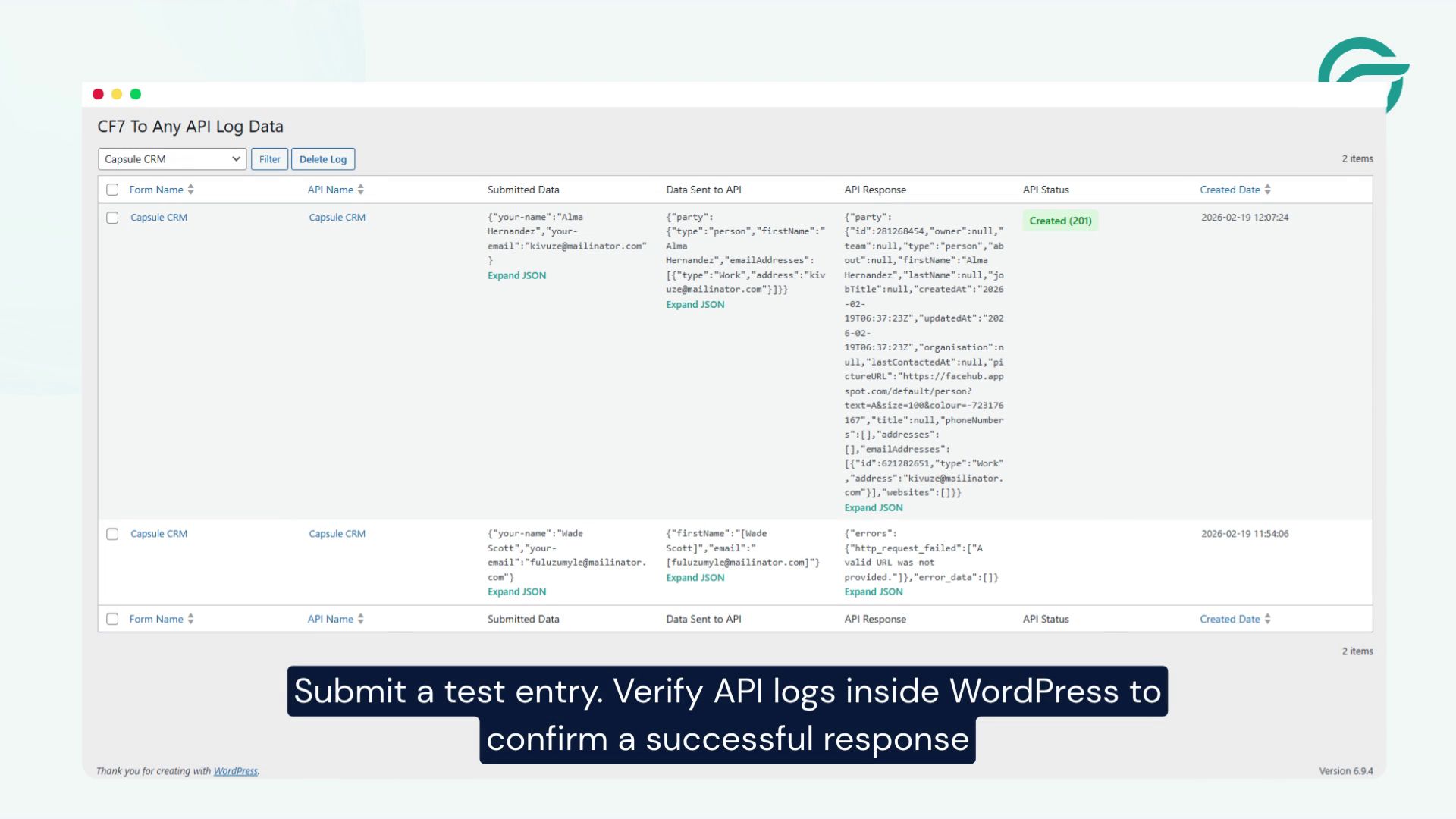
Task: Click the API Response header column label
Action: (875, 190)
